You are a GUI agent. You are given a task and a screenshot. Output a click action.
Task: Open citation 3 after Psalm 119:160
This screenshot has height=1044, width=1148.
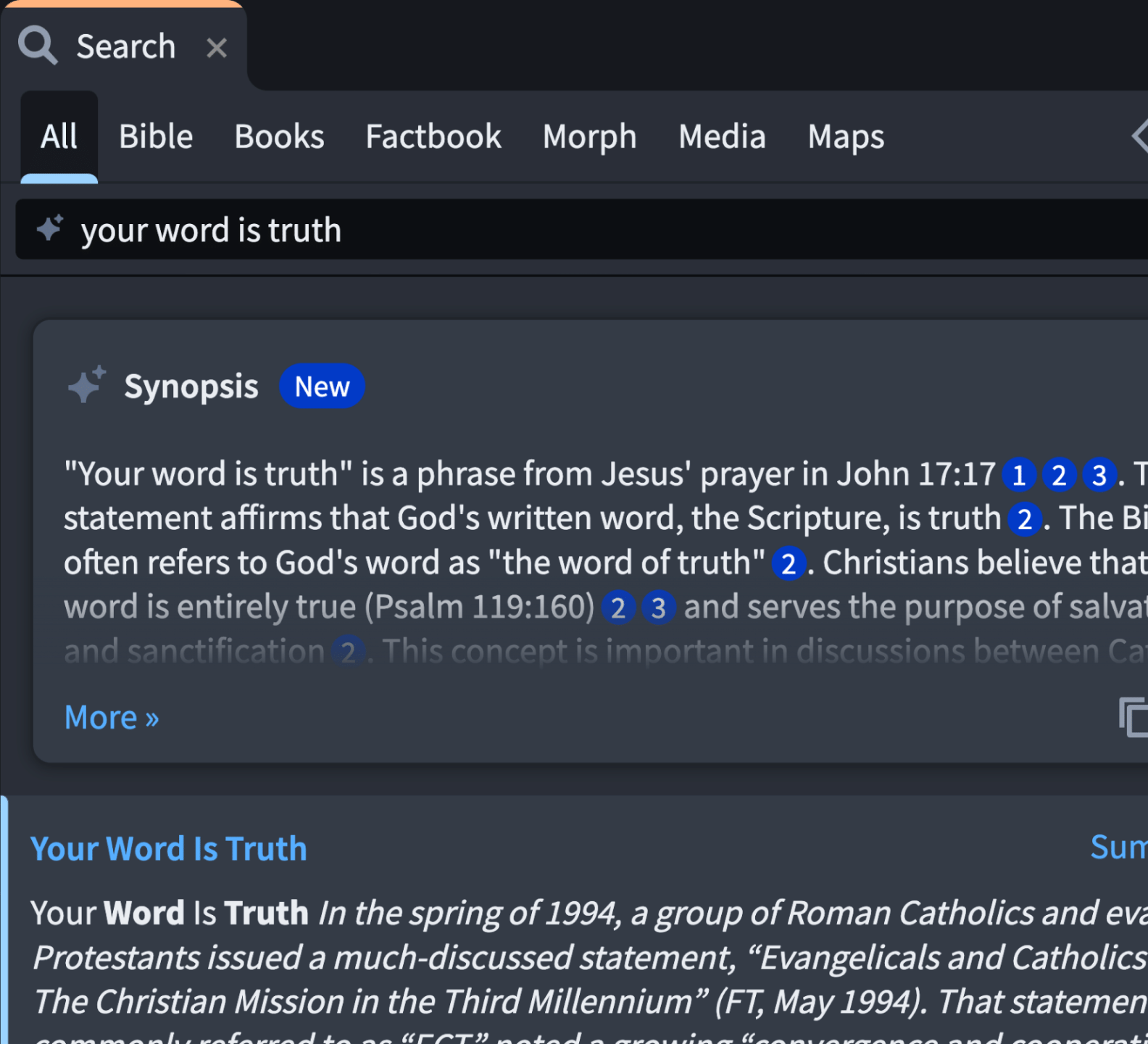(659, 608)
